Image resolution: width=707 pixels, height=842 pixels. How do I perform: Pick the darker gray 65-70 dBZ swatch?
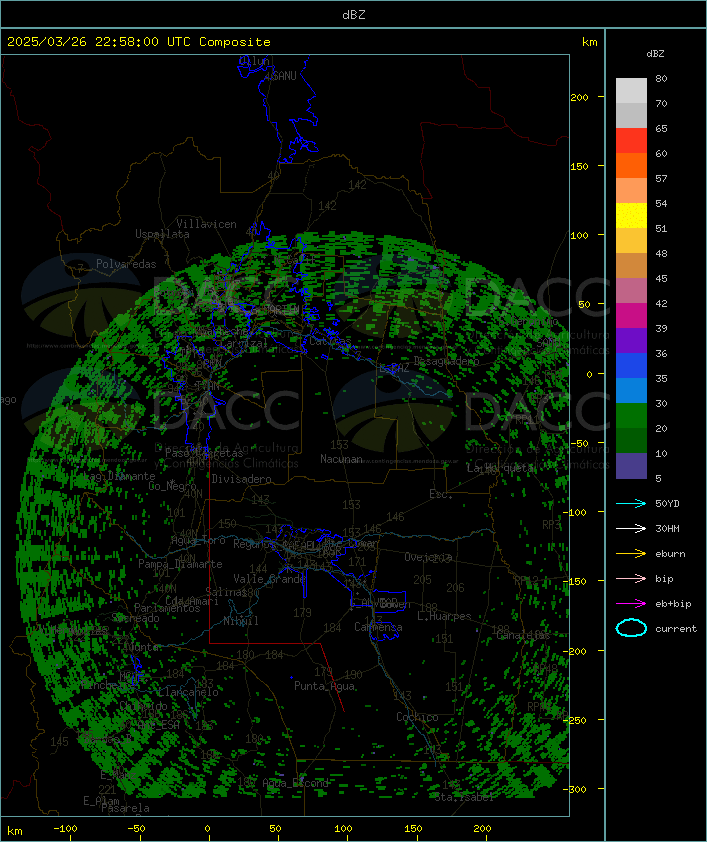(x=631, y=115)
